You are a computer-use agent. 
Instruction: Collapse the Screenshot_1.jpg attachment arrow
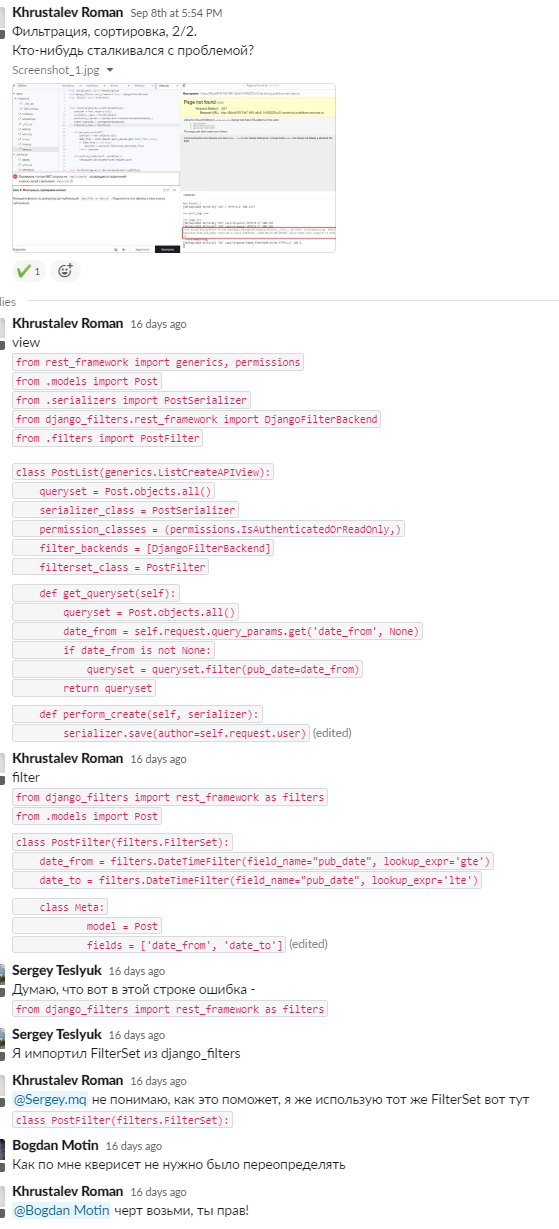point(110,71)
